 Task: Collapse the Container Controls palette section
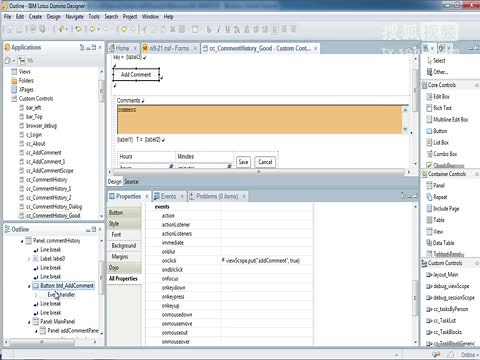pos(476,174)
